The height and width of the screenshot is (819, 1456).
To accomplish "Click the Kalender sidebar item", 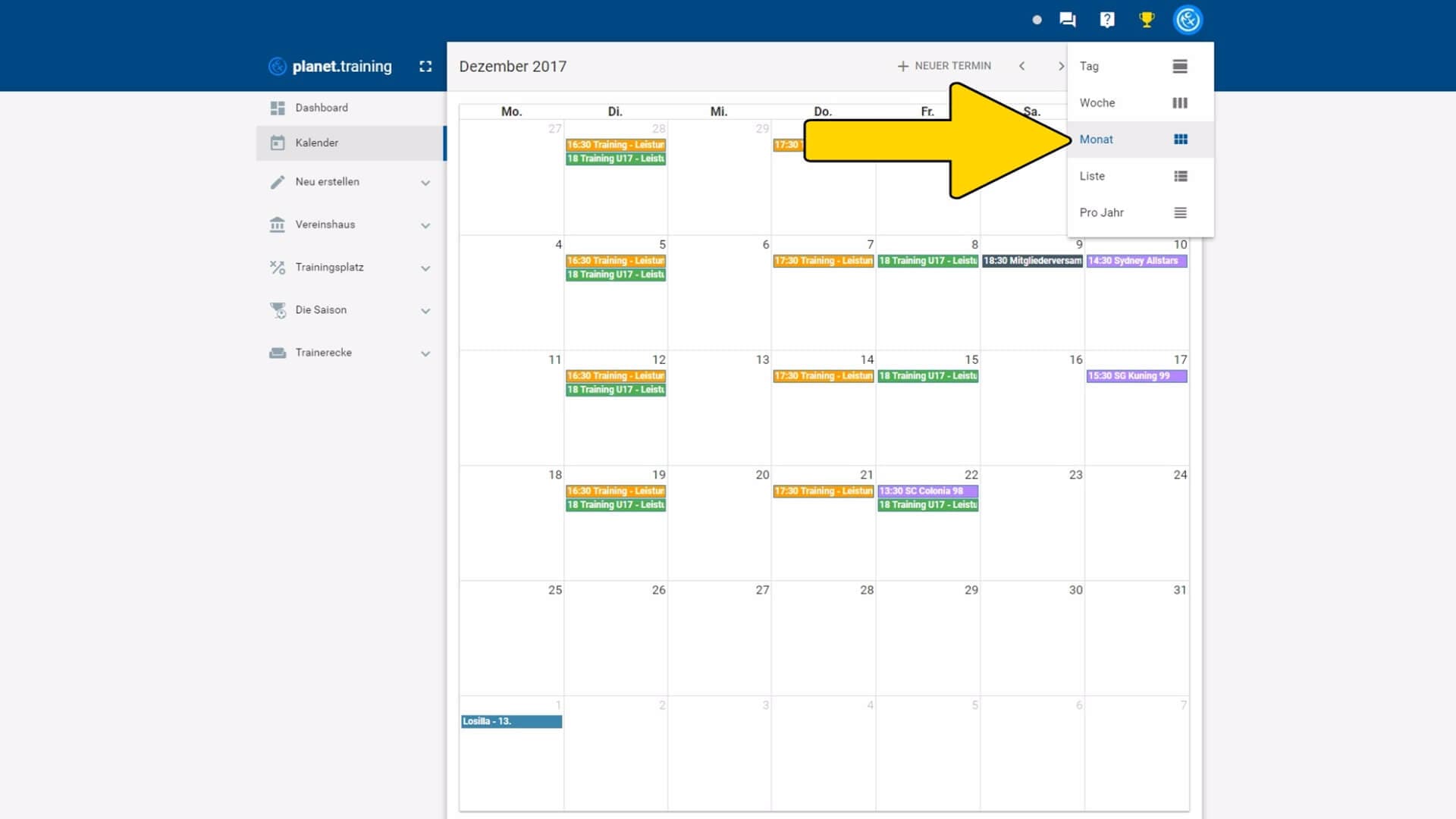I will [317, 143].
